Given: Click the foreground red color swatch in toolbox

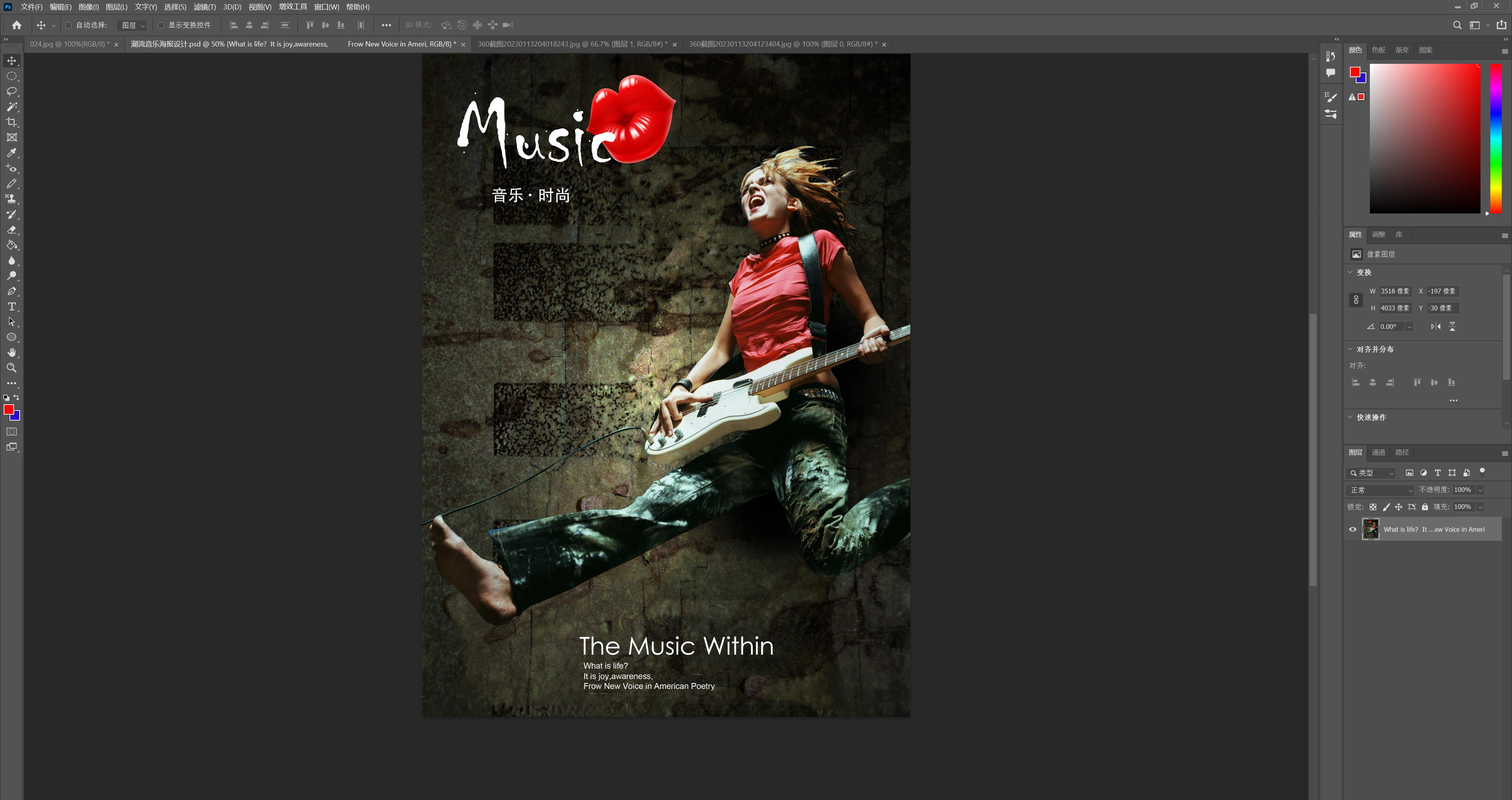Looking at the screenshot, I should (9, 409).
